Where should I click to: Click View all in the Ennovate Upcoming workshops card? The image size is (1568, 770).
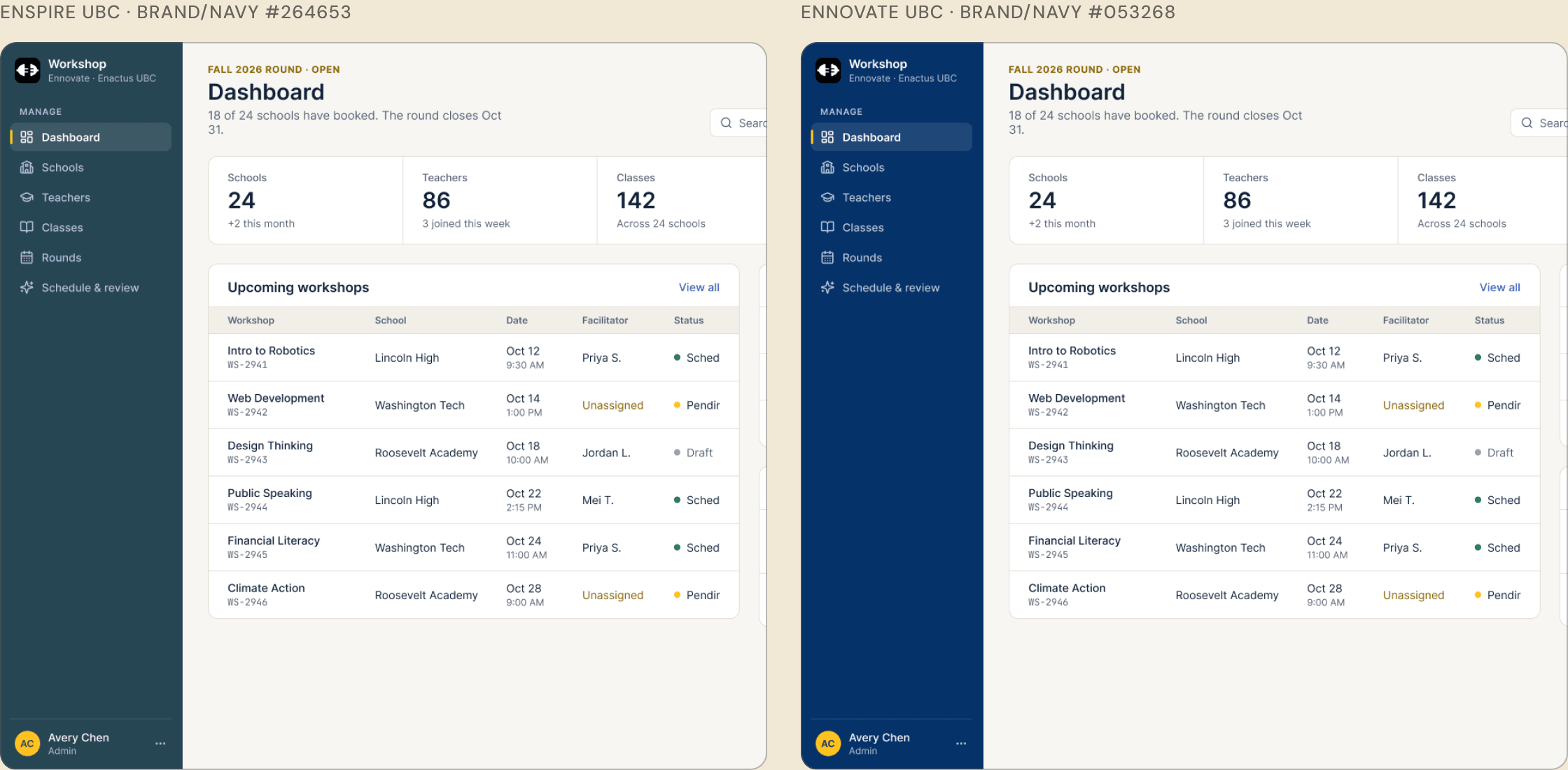[1499, 288]
